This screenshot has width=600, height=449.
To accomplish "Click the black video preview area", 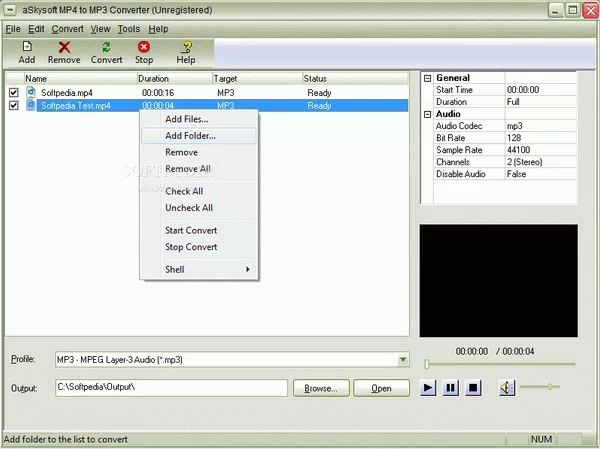I will 499,281.
